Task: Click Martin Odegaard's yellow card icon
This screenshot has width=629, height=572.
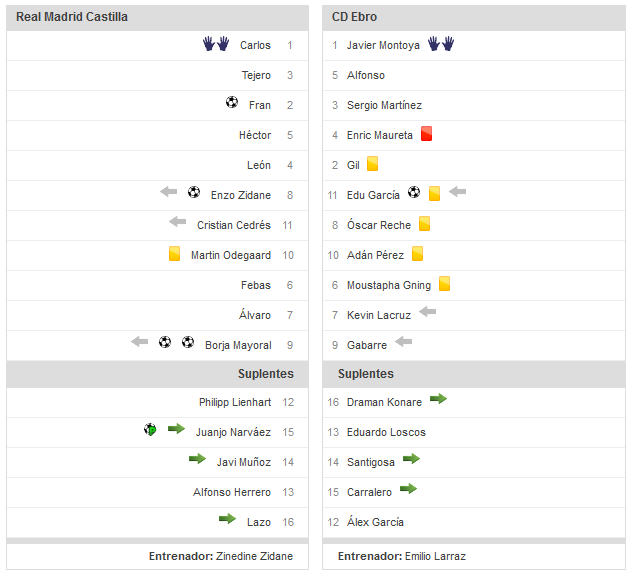Action: coord(174,254)
